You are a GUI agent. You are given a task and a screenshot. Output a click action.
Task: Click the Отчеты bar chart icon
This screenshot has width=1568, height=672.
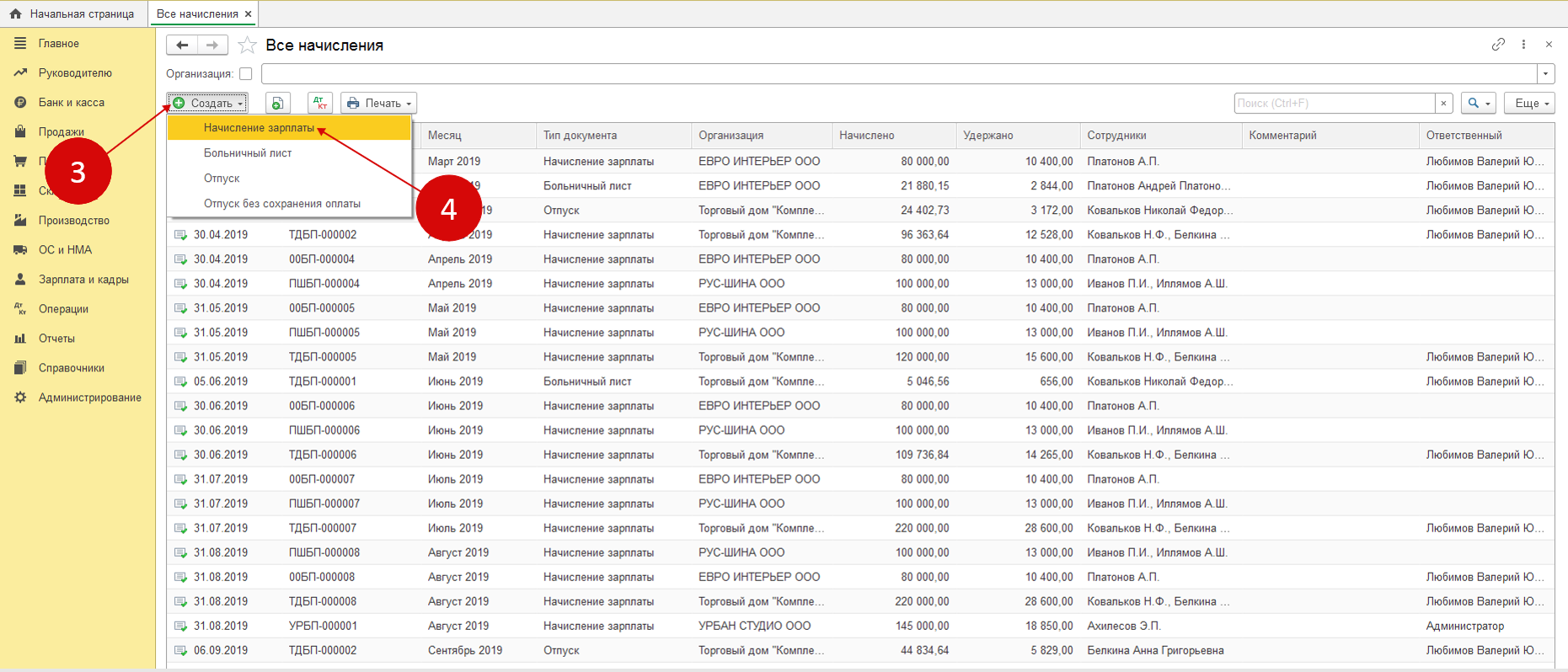tap(20, 338)
